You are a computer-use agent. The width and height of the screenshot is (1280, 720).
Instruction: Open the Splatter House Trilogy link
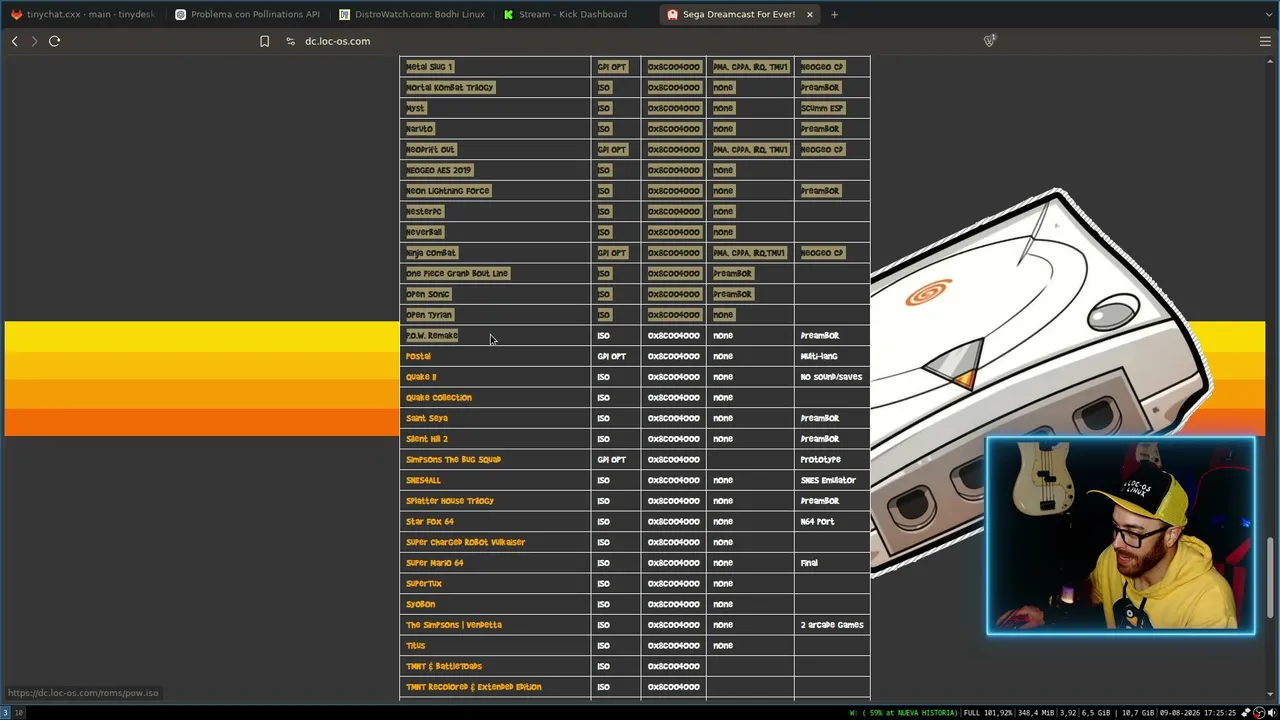[x=450, y=501]
